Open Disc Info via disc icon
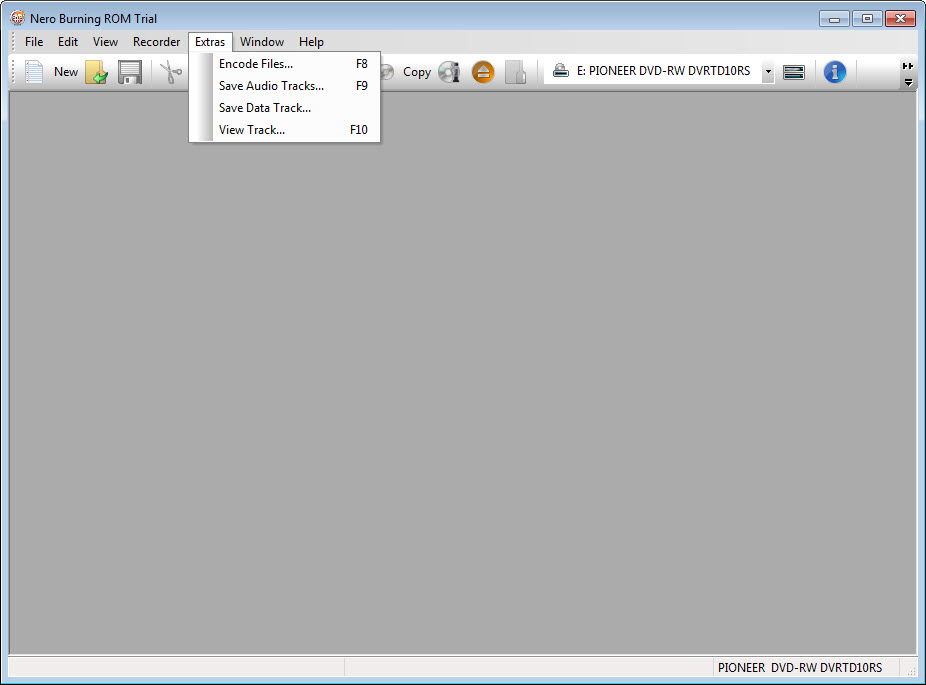The image size is (926, 685). [x=449, y=72]
